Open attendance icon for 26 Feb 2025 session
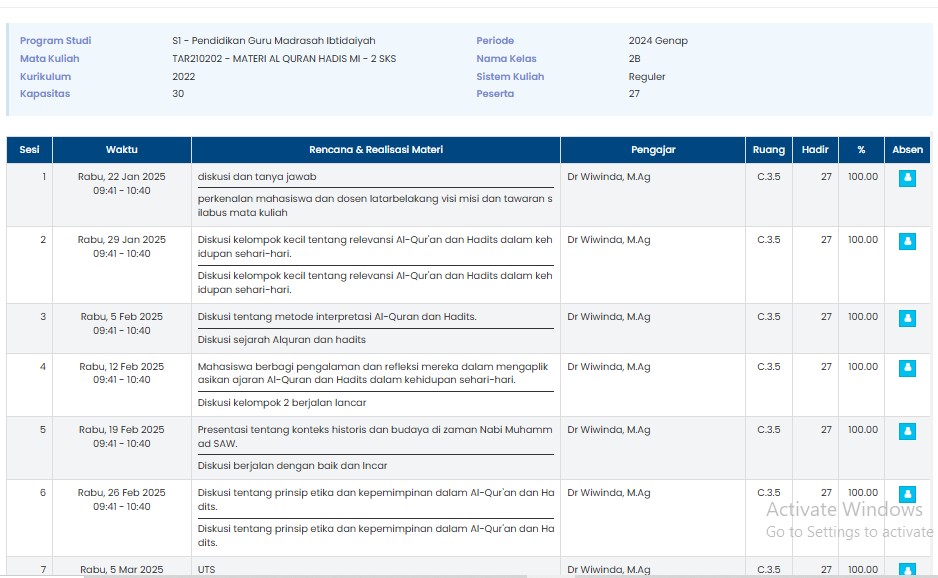The image size is (938, 578). (x=907, y=494)
